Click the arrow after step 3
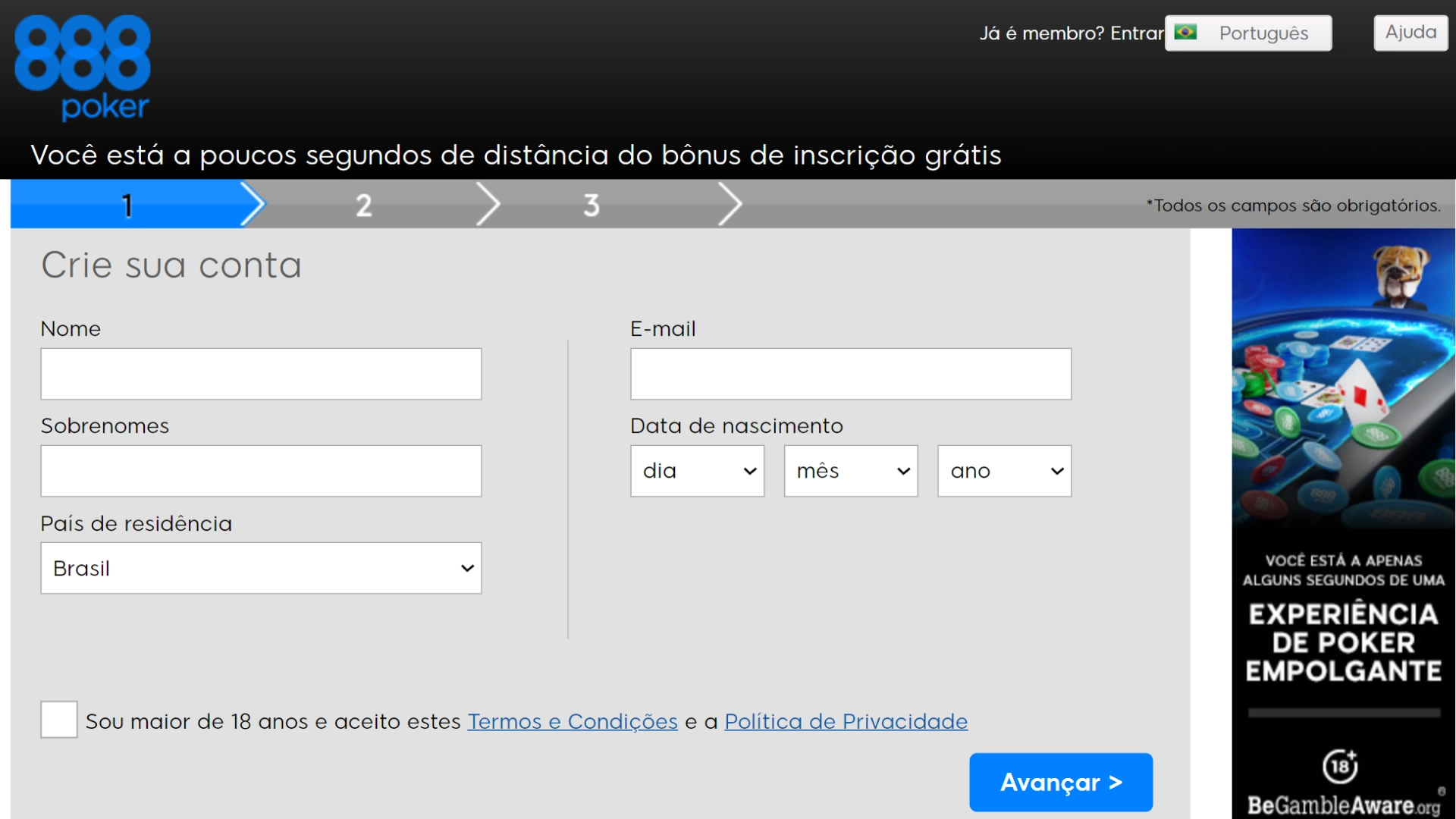 click(730, 203)
